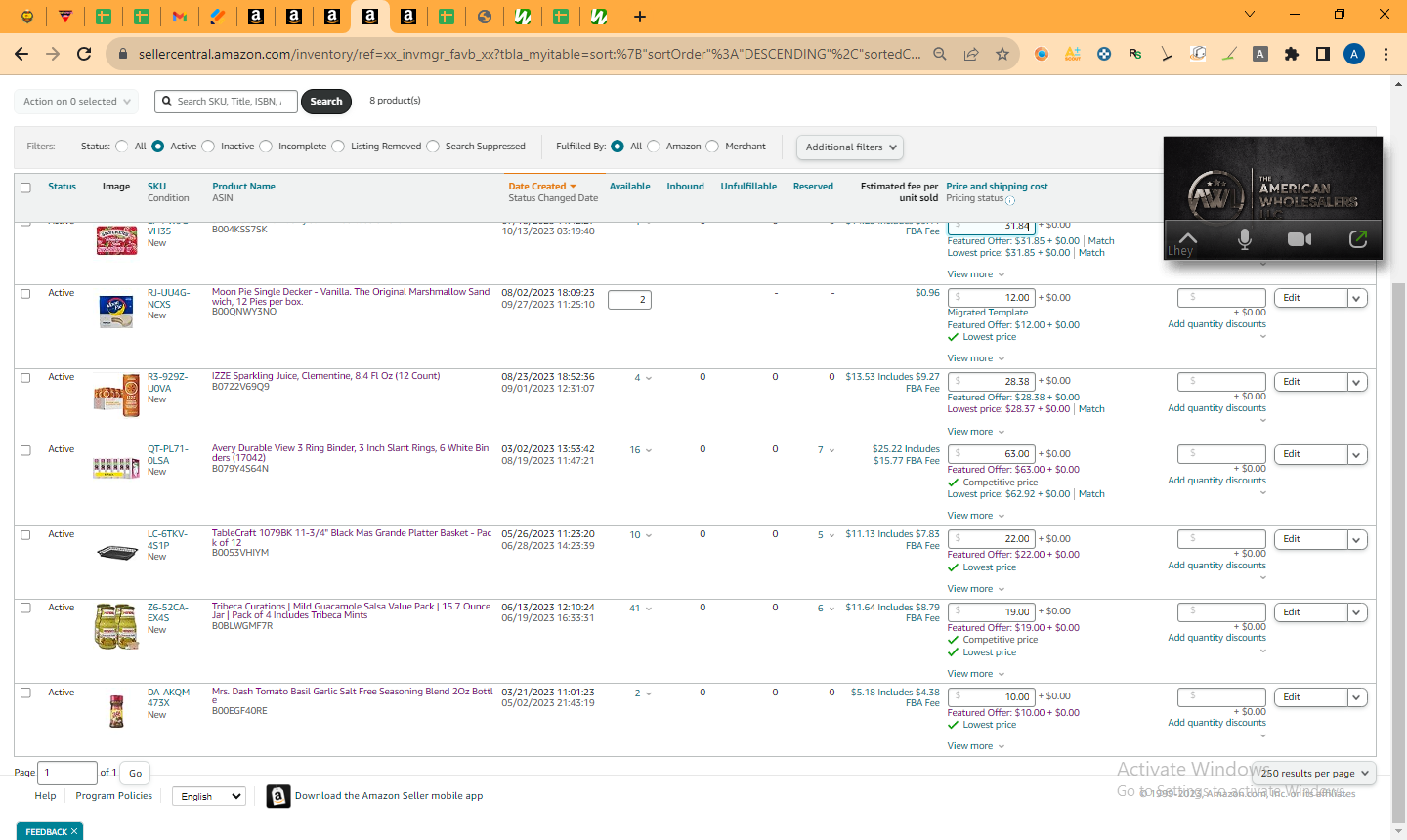Click the share page icon in address bar
This screenshot has width=1407, height=840.
click(971, 54)
